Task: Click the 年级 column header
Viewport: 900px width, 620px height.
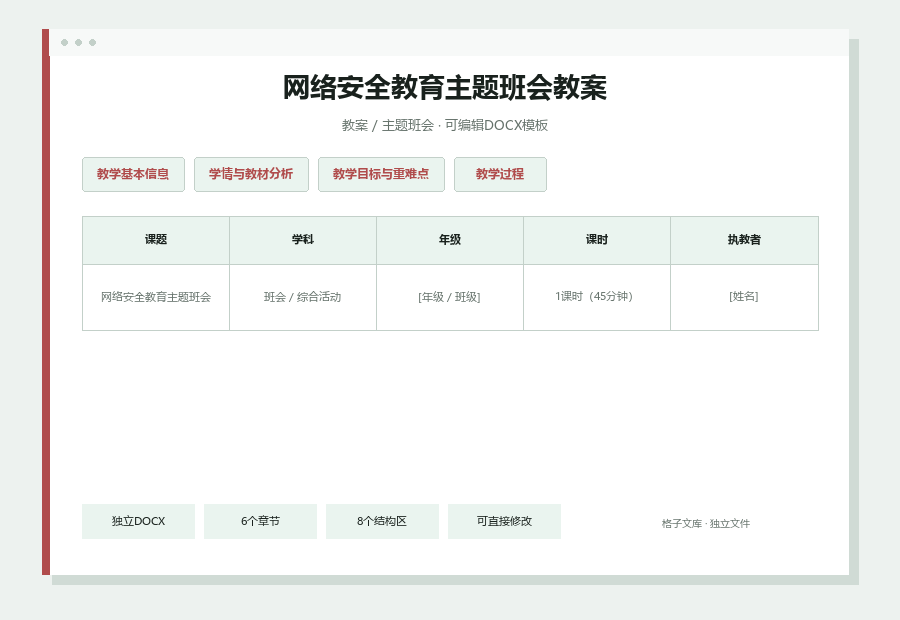Action: (450, 240)
